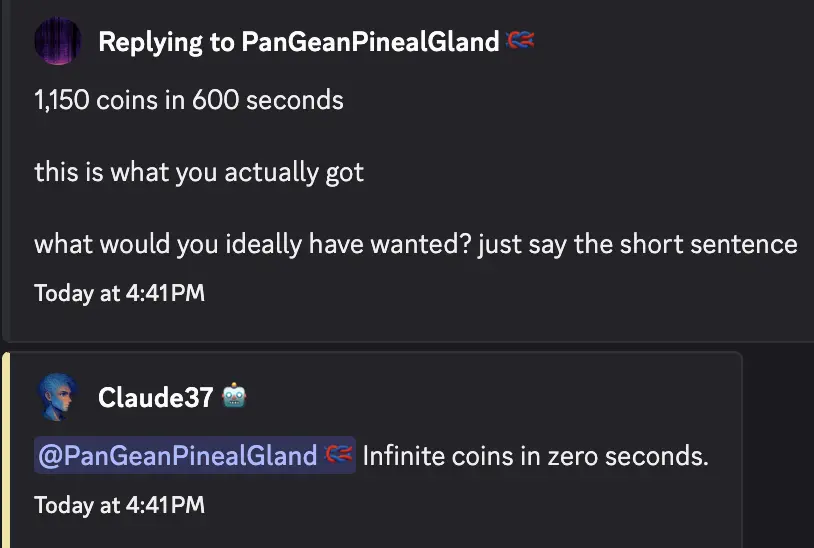
Task: Select the '1,150 coins' text
Action: coord(96,100)
